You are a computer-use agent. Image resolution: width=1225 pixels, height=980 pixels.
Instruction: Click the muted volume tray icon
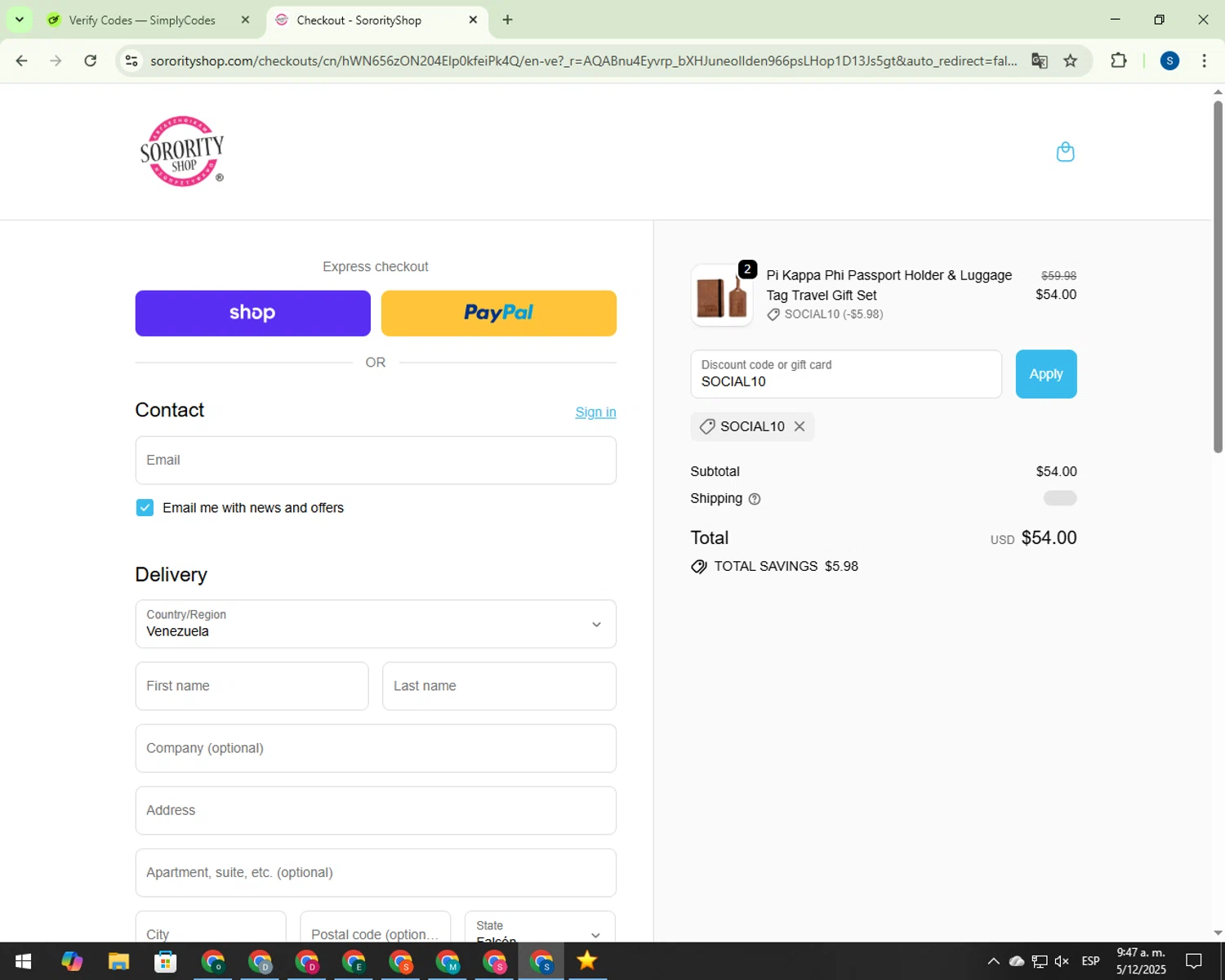(1062, 961)
